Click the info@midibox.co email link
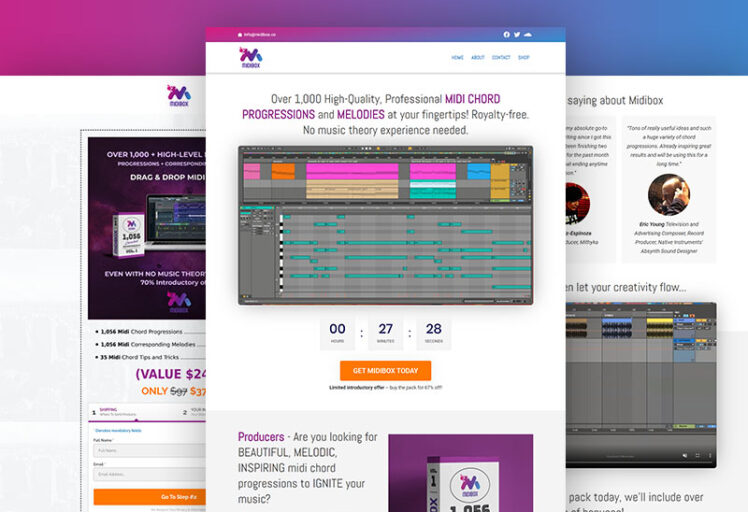This screenshot has width=748, height=512. (x=257, y=34)
